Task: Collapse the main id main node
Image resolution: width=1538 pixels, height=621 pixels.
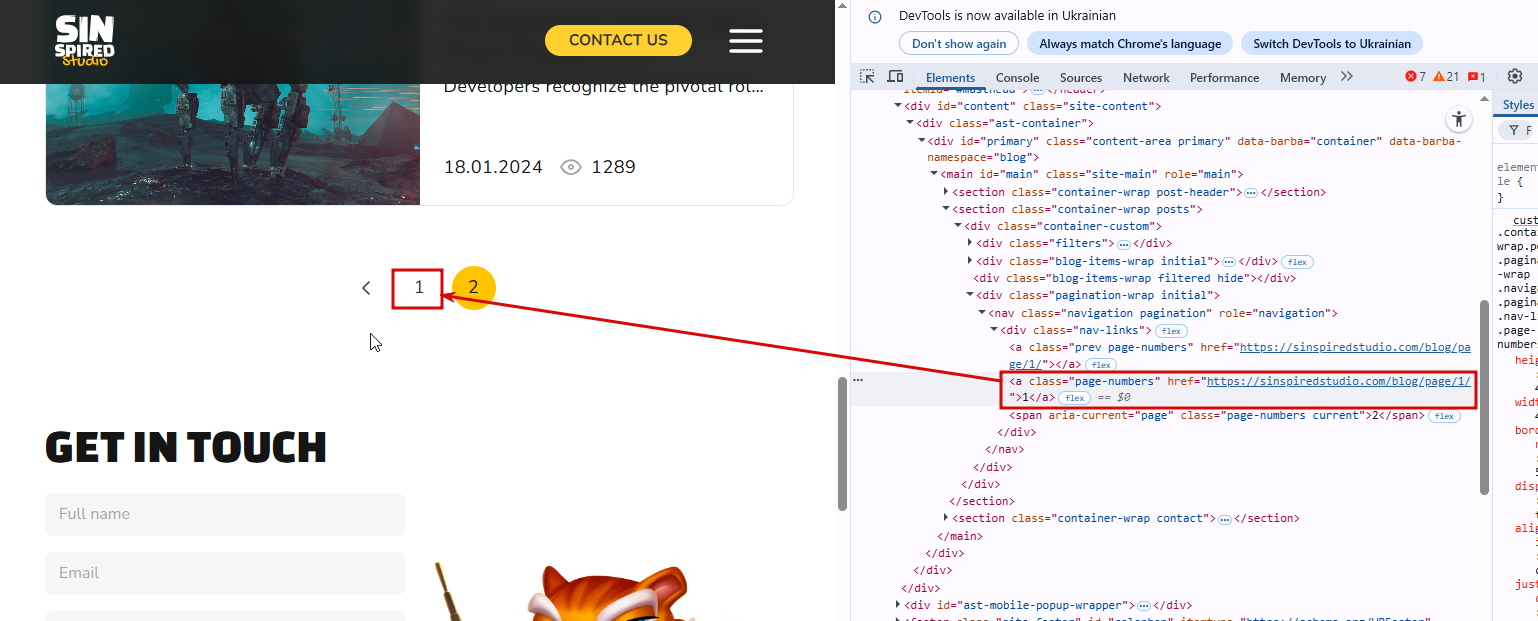Action: click(934, 175)
